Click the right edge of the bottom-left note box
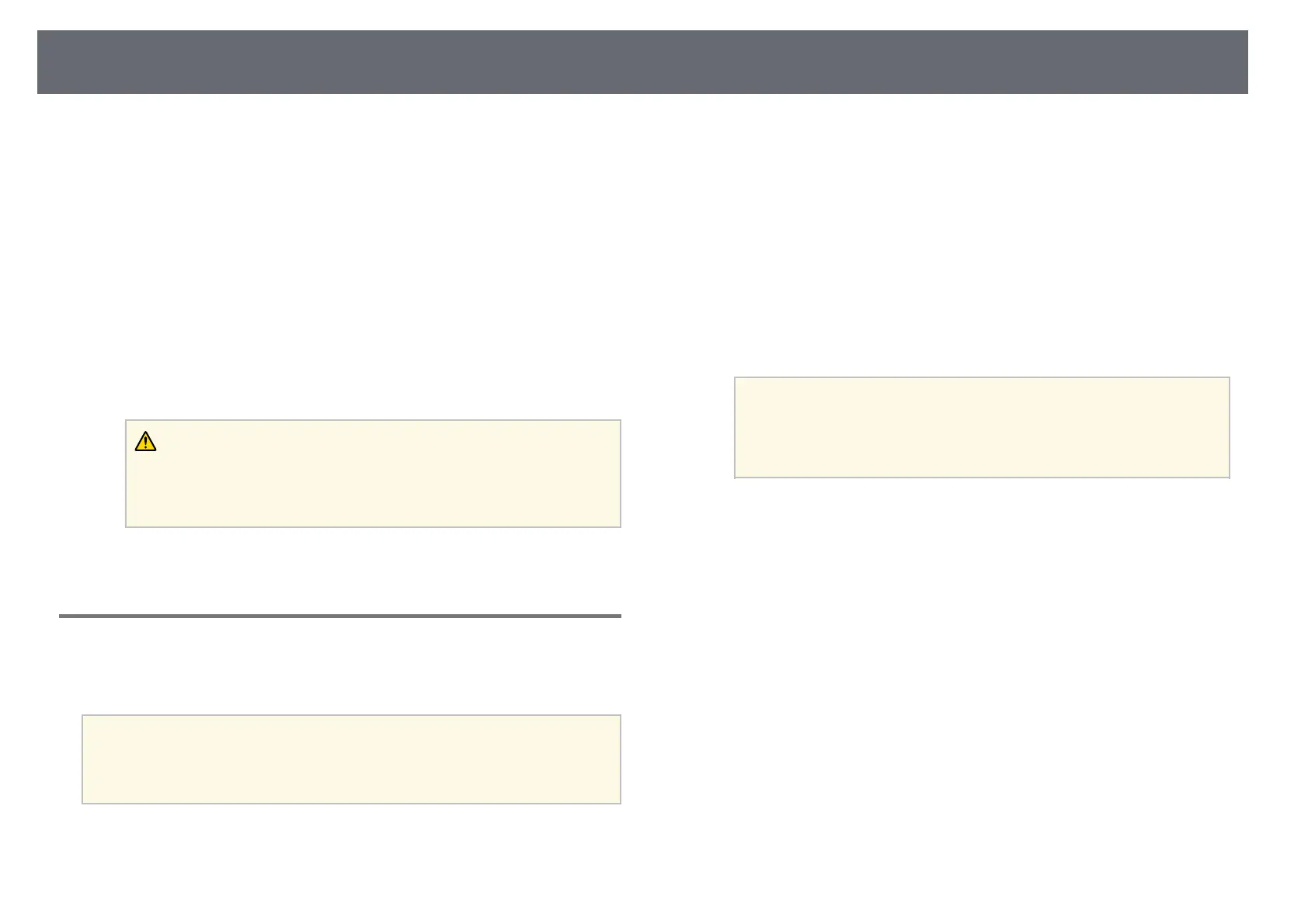Image resolution: width=1308 pixels, height=924 pixels. tap(619, 759)
